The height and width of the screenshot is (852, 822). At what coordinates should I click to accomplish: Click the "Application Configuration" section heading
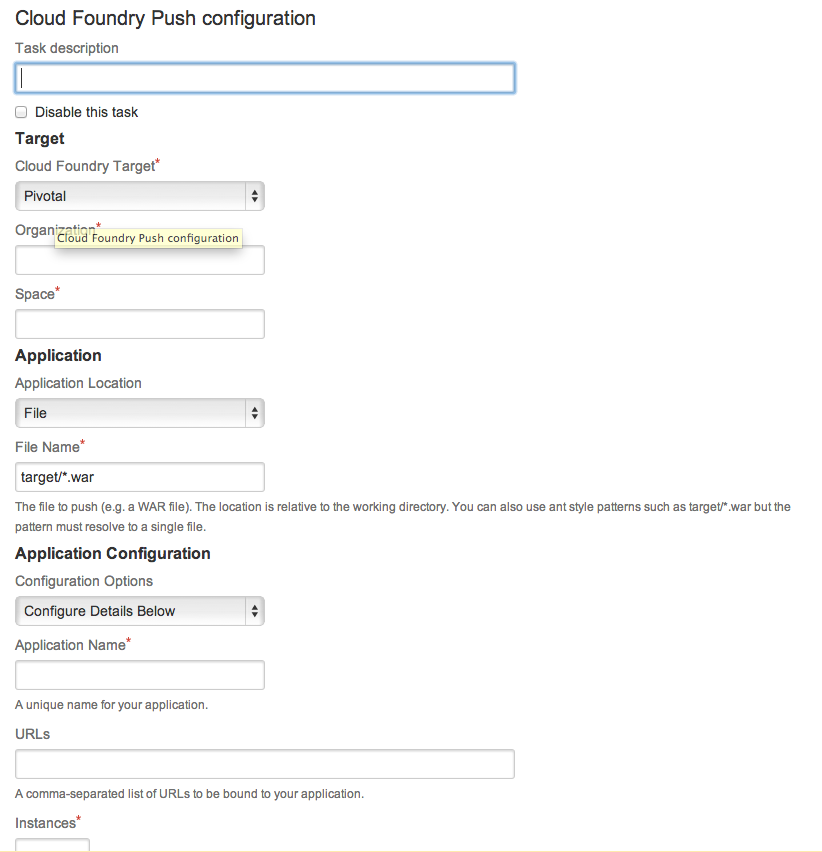[113, 553]
